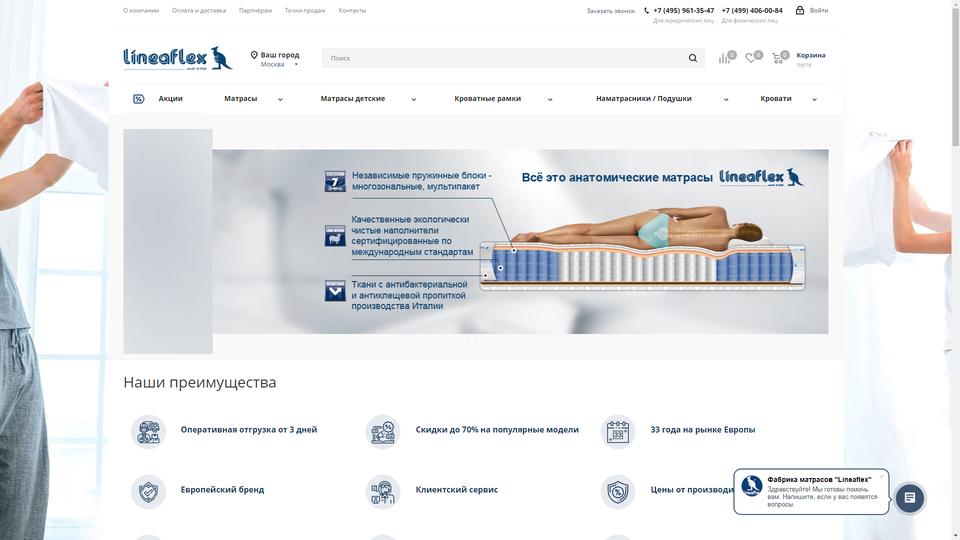Click the phone handset icon
The height and width of the screenshot is (540, 960).
[x=647, y=10]
